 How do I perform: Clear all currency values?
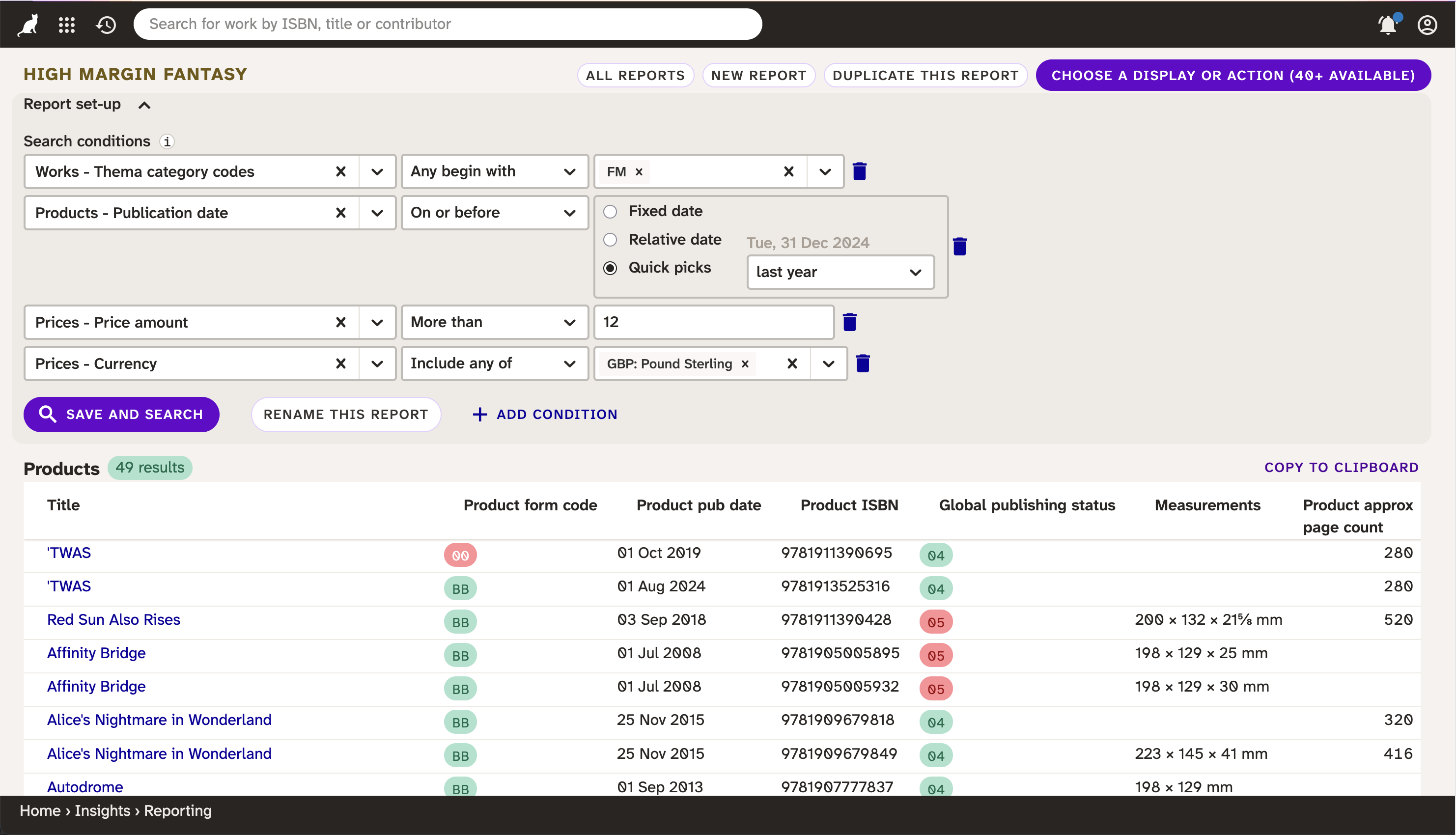click(792, 363)
